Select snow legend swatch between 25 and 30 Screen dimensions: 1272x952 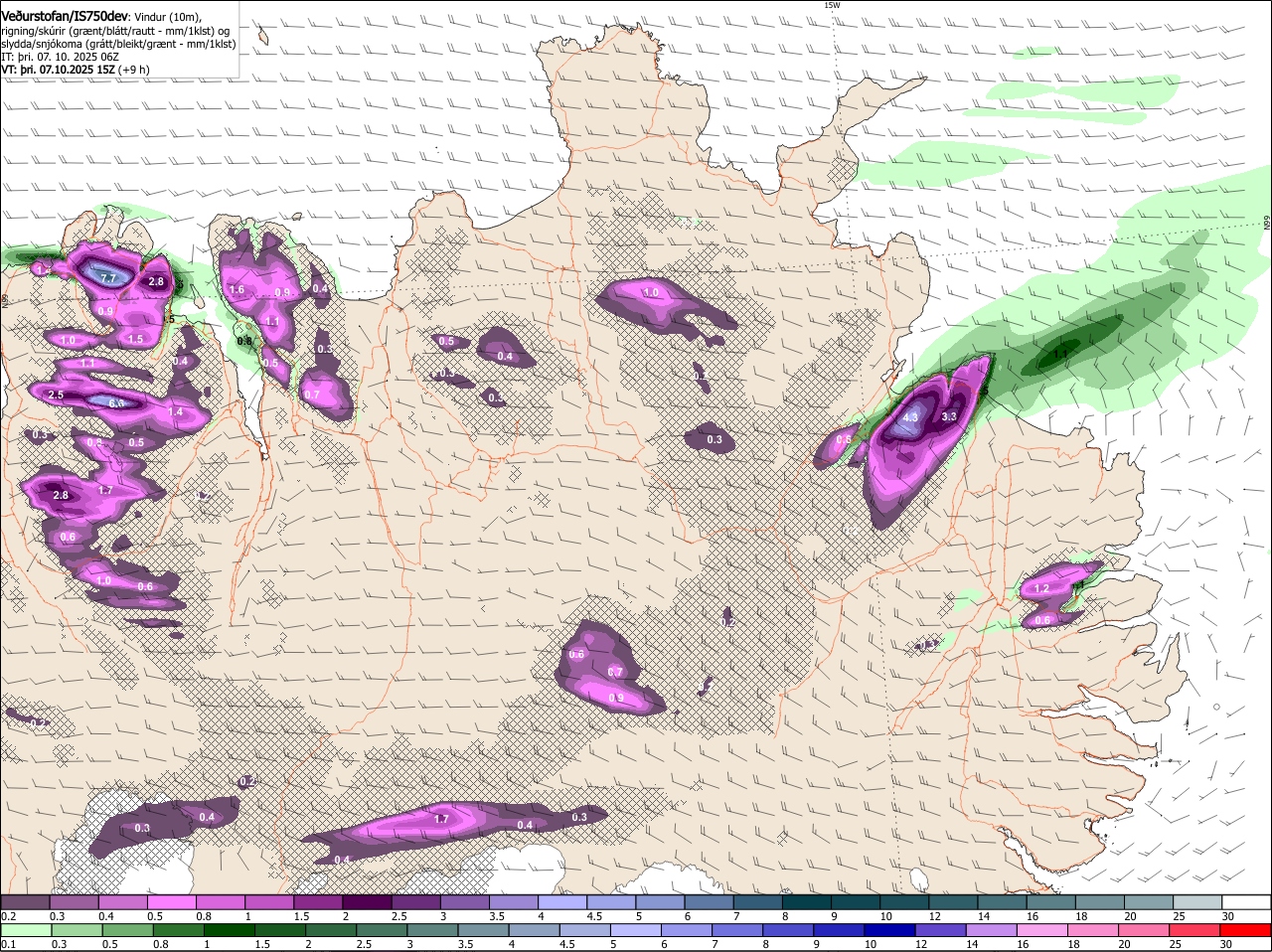click(x=1197, y=901)
